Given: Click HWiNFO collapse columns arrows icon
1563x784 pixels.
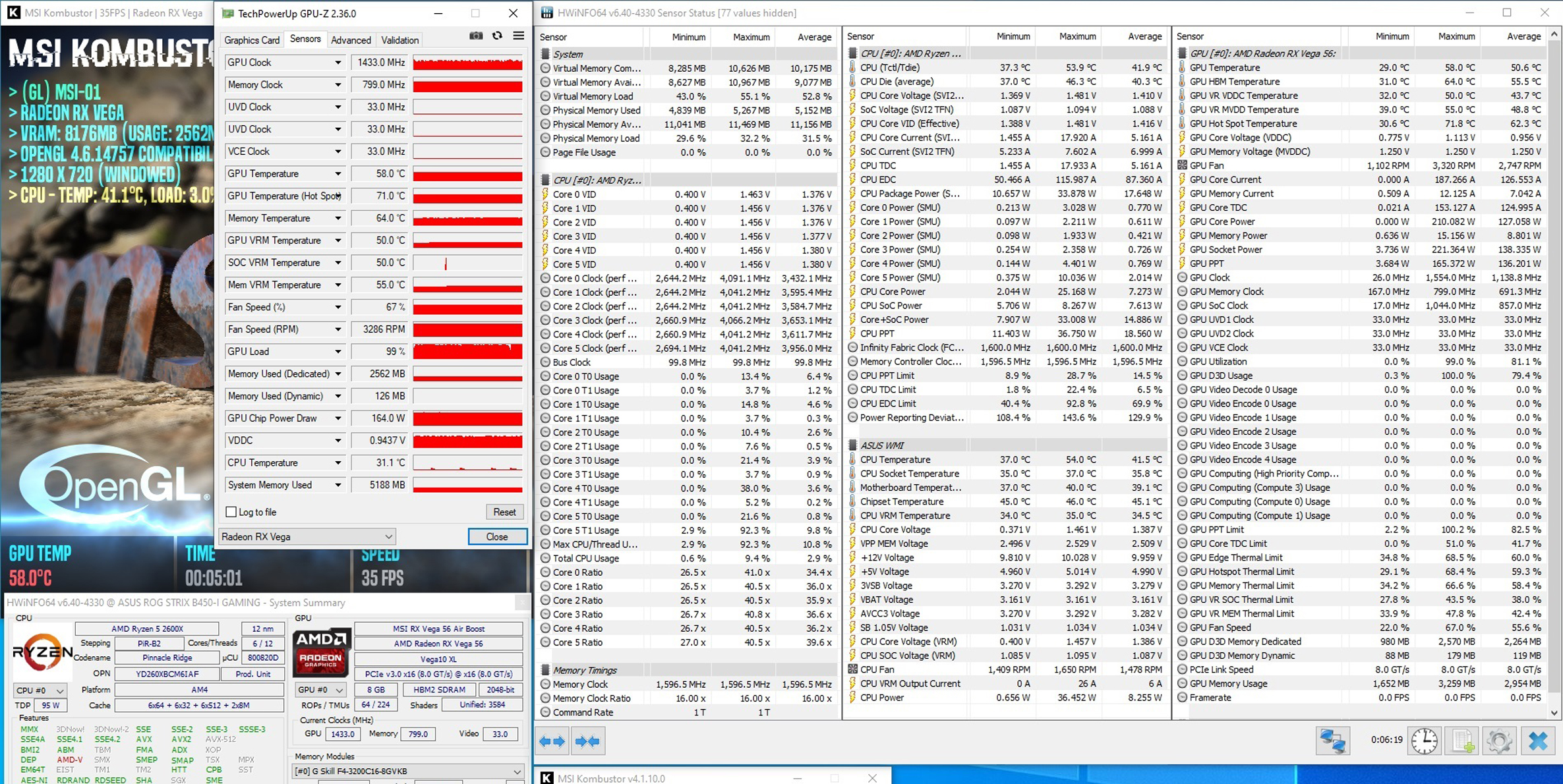Looking at the screenshot, I should (x=587, y=741).
